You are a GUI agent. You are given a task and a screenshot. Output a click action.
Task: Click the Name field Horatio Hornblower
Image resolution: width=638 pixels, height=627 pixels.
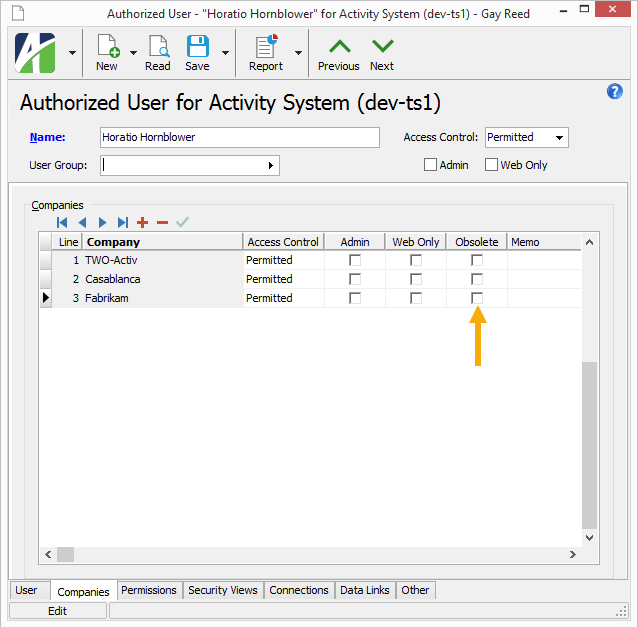tap(240, 138)
